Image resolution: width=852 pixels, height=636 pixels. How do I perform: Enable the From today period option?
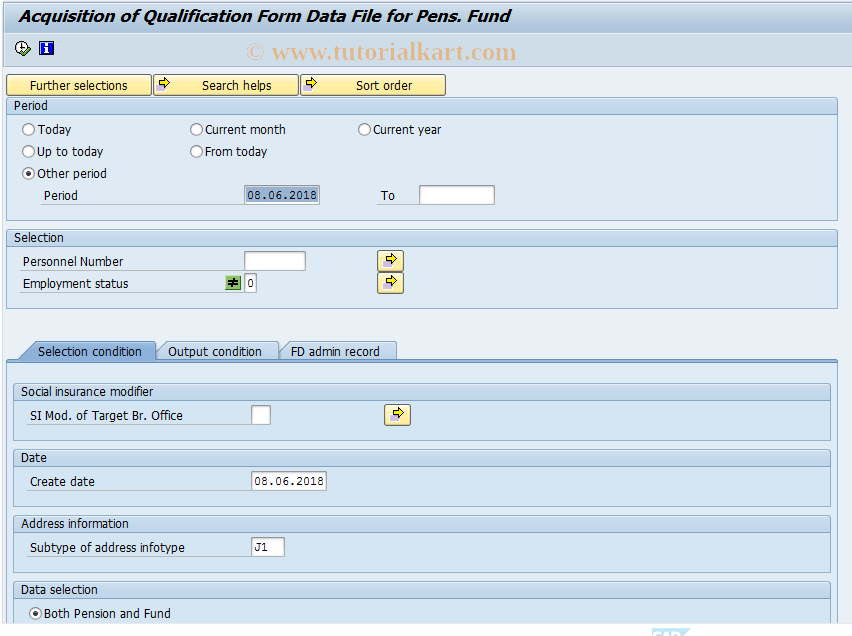[196, 151]
